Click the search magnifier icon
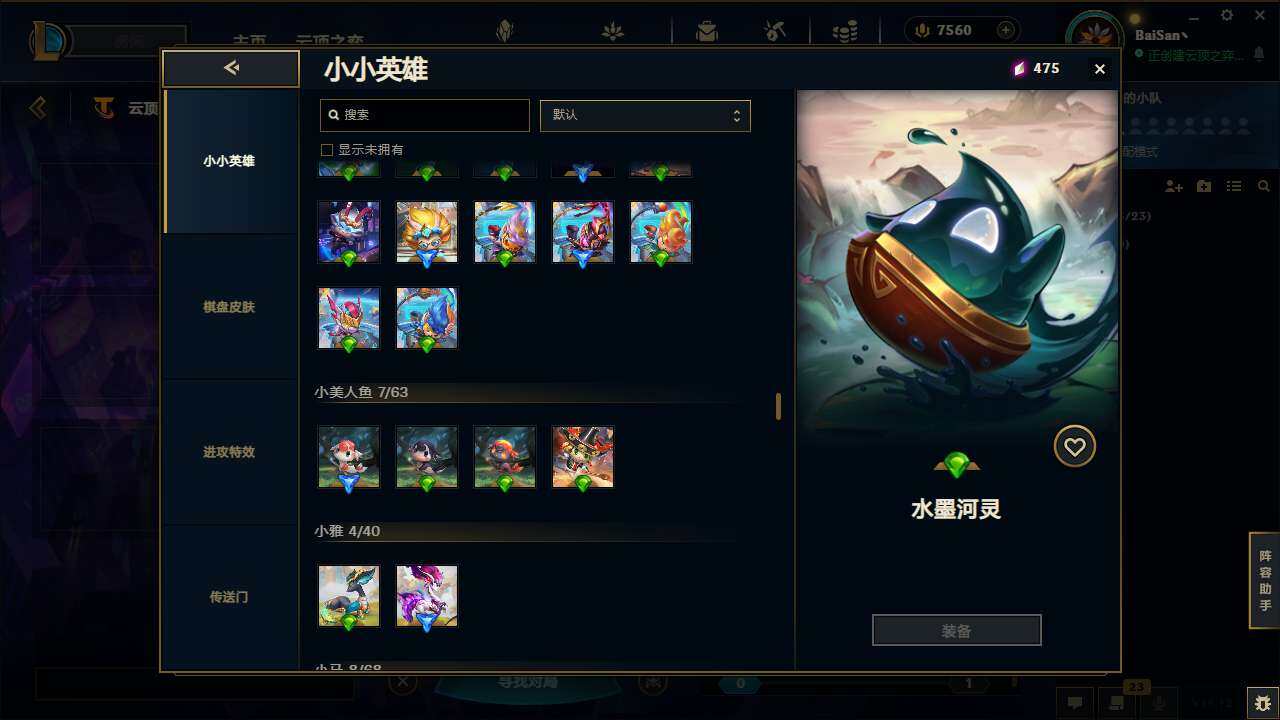 click(333, 115)
